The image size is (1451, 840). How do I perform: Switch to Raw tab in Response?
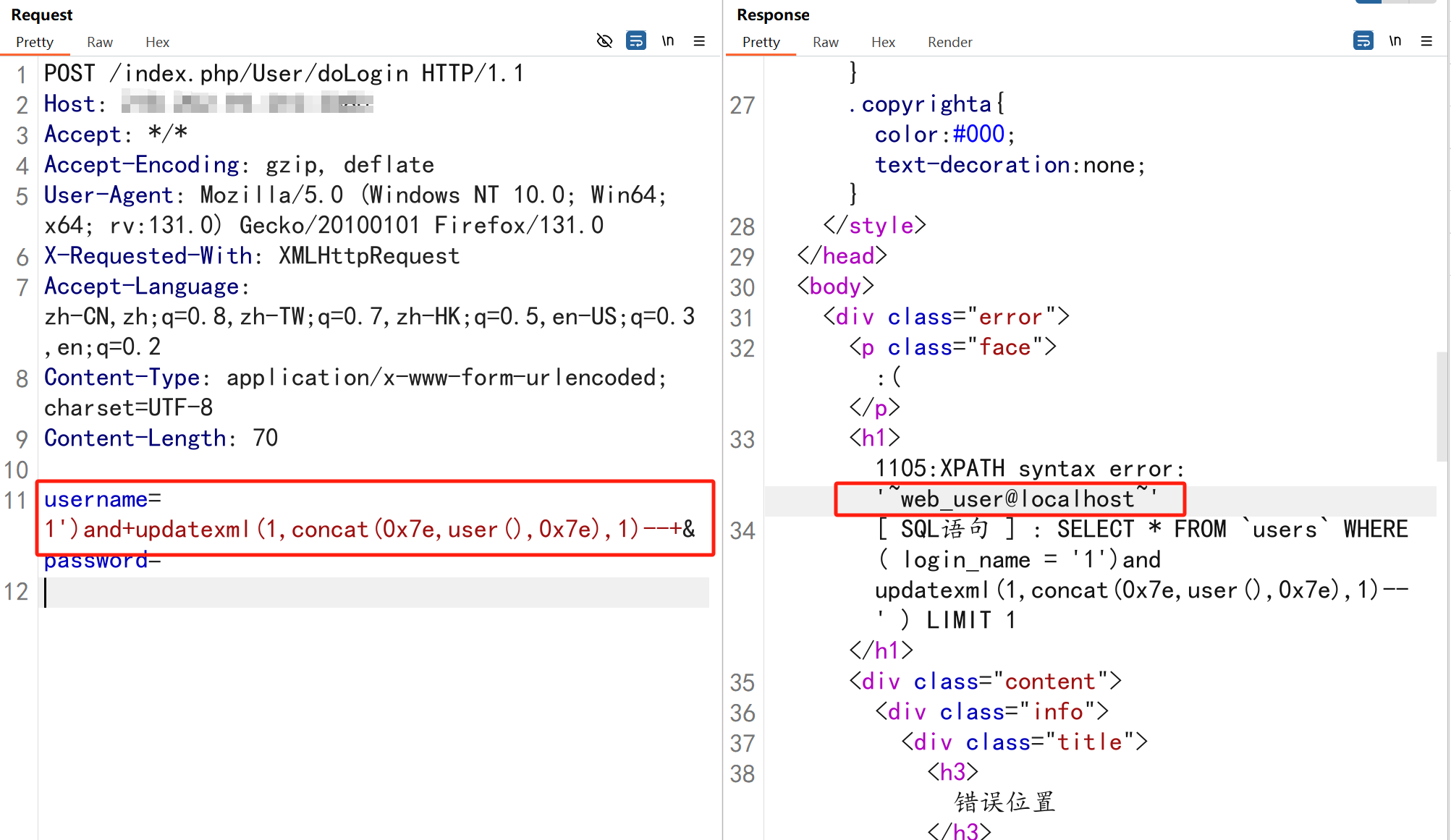click(826, 42)
